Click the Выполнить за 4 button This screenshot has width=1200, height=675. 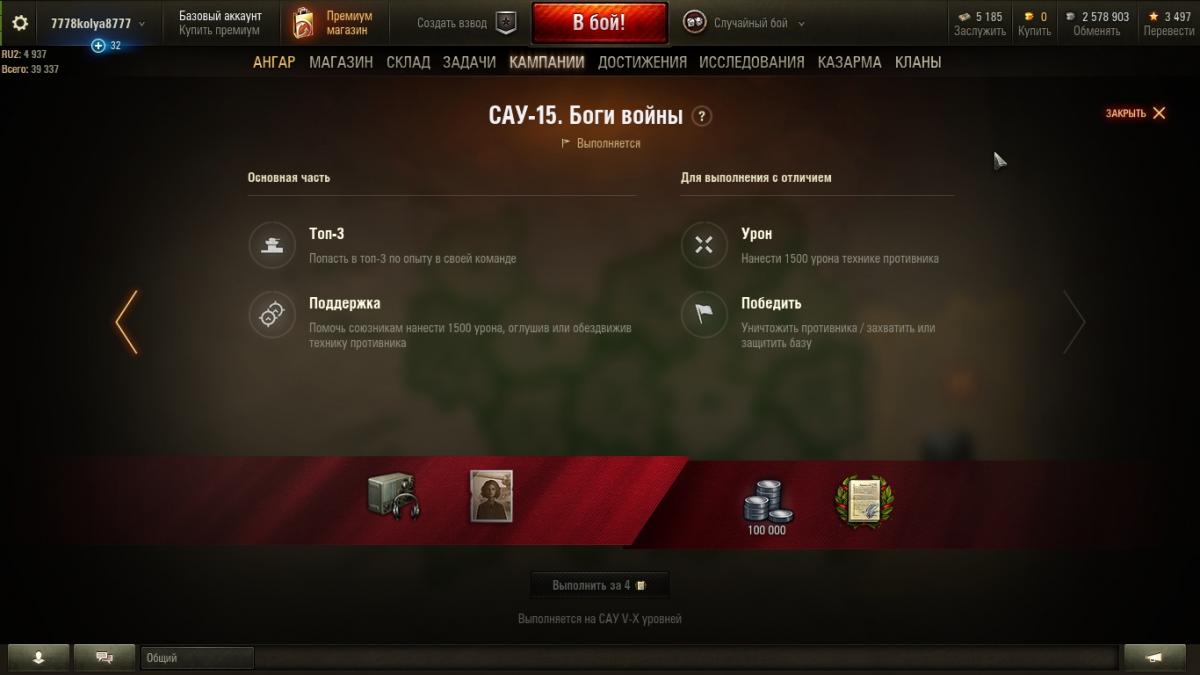tap(600, 585)
